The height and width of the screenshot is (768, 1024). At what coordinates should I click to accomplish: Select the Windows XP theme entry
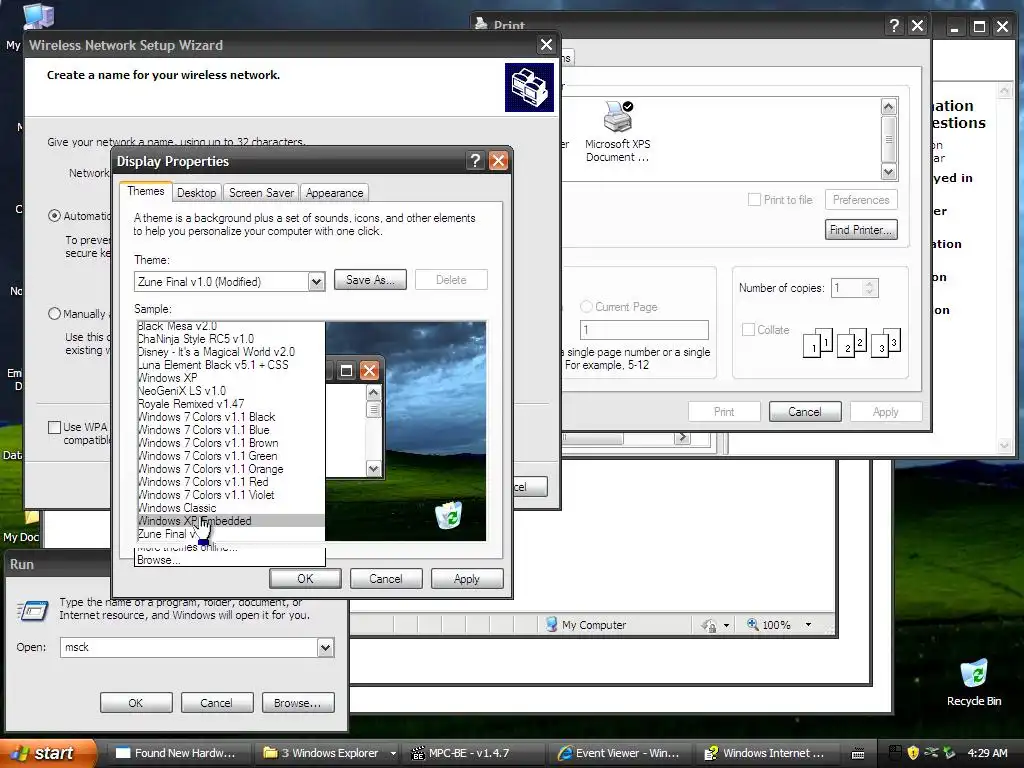point(231,377)
